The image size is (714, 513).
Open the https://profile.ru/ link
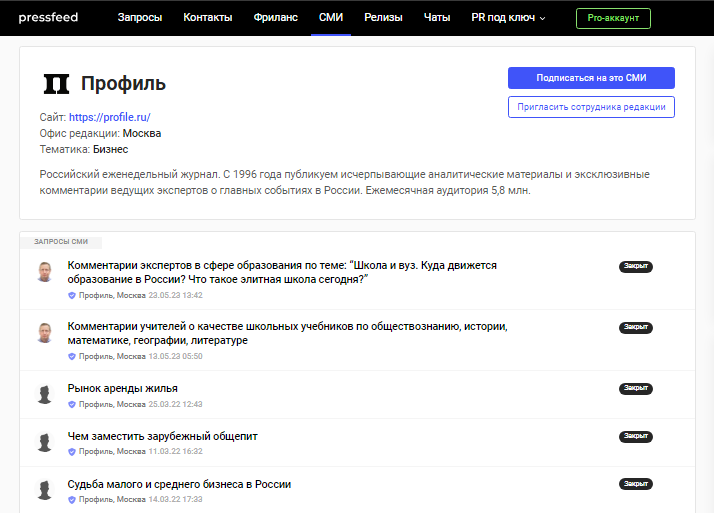click(110, 117)
